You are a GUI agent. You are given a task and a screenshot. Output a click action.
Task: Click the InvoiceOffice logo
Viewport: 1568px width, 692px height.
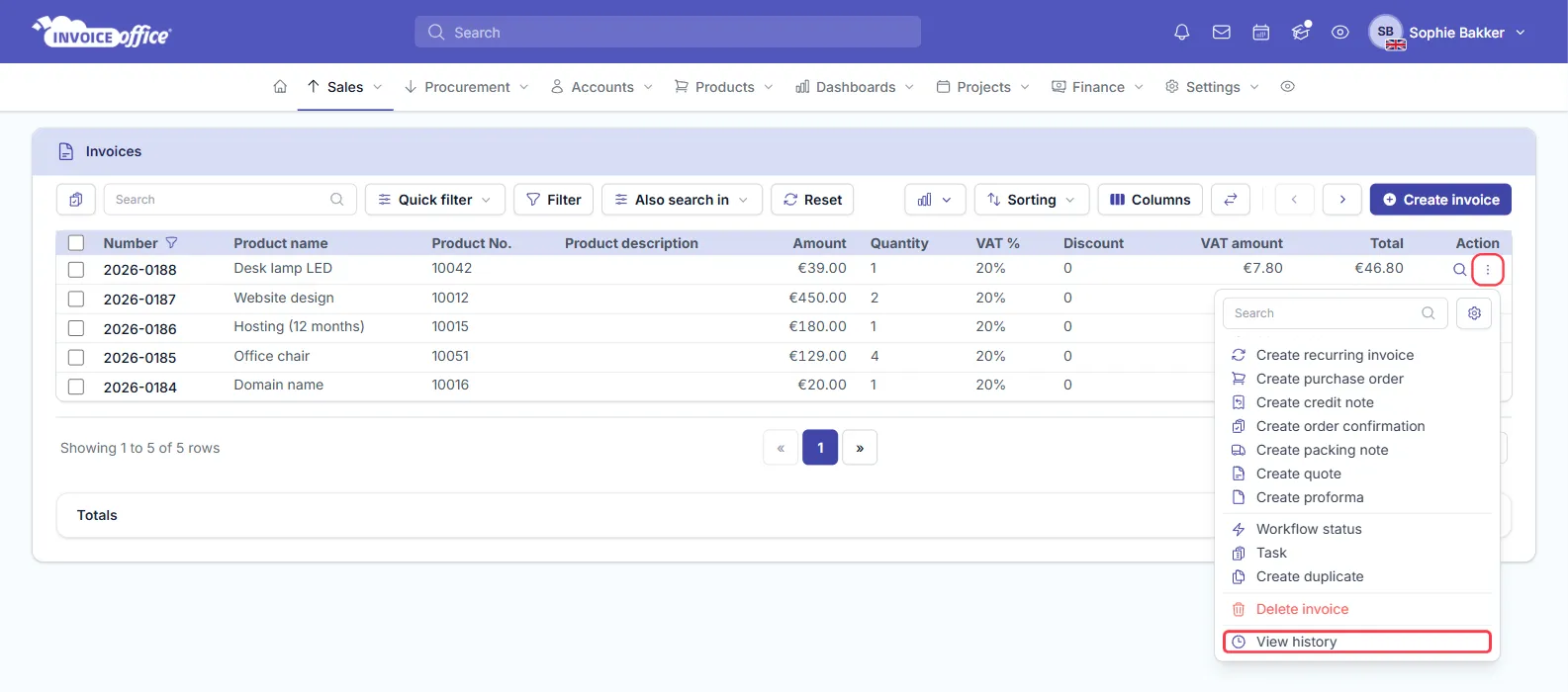click(102, 32)
